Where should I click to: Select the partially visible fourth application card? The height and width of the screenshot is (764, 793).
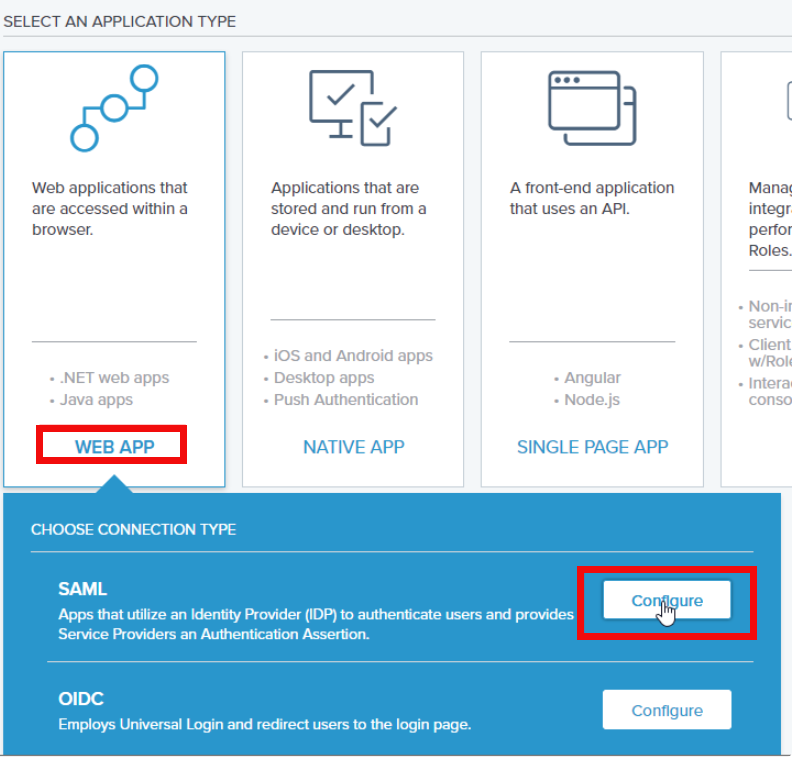click(x=757, y=270)
